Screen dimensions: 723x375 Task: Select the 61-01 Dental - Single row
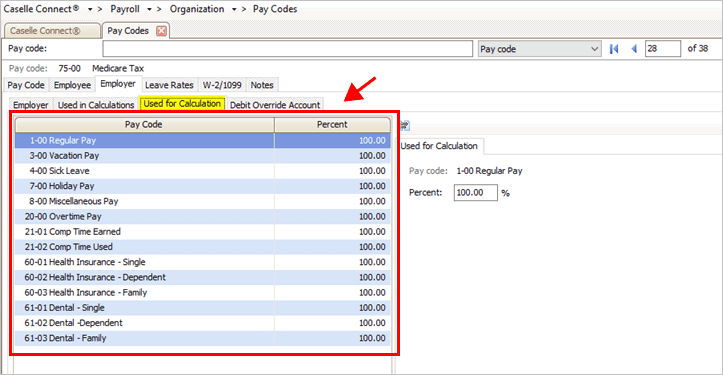point(202,308)
